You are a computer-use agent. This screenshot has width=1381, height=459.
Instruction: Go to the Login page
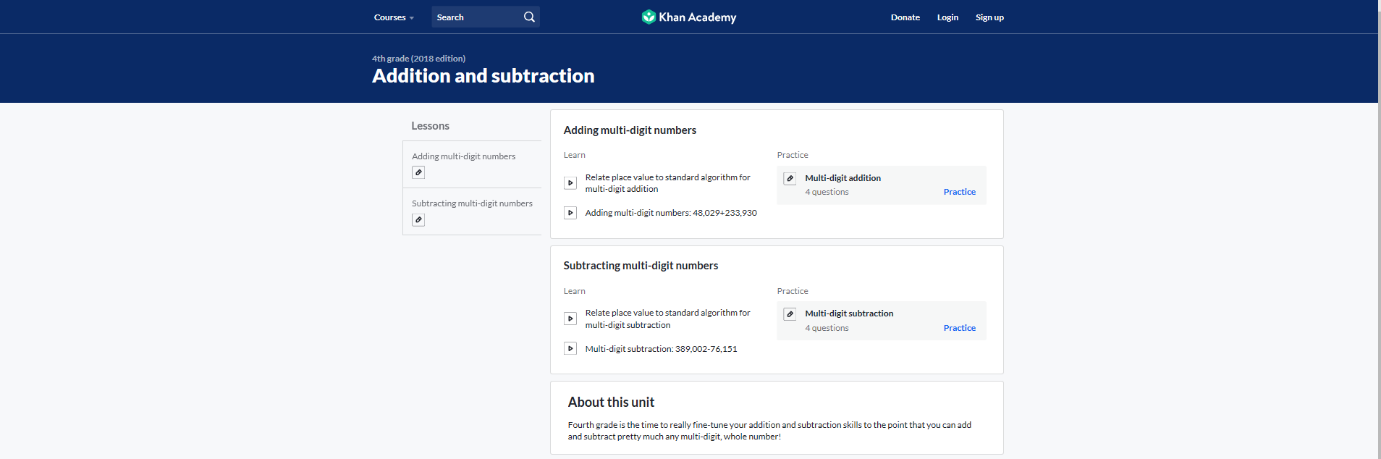coord(947,17)
